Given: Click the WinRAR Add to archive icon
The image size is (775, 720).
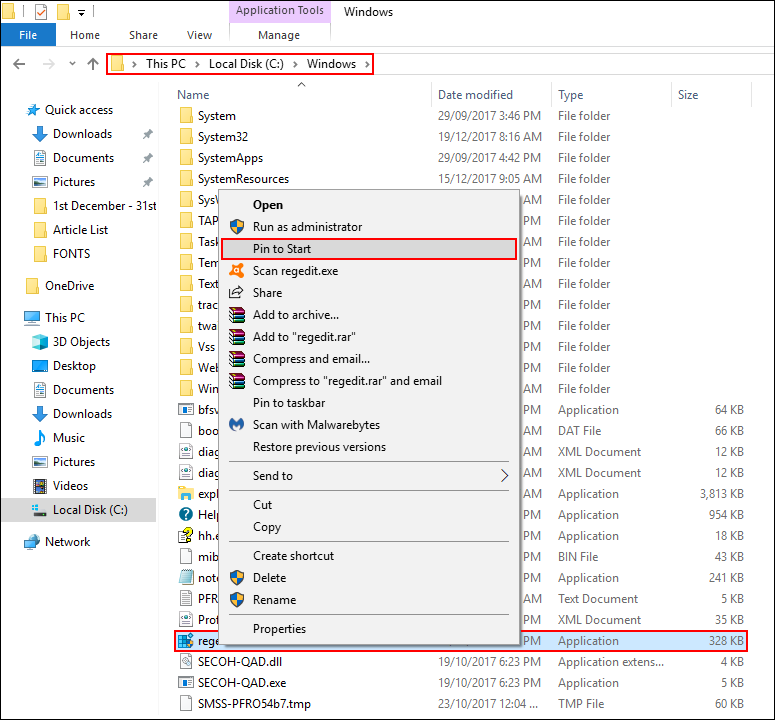Looking at the screenshot, I should pyautogui.click(x=237, y=314).
